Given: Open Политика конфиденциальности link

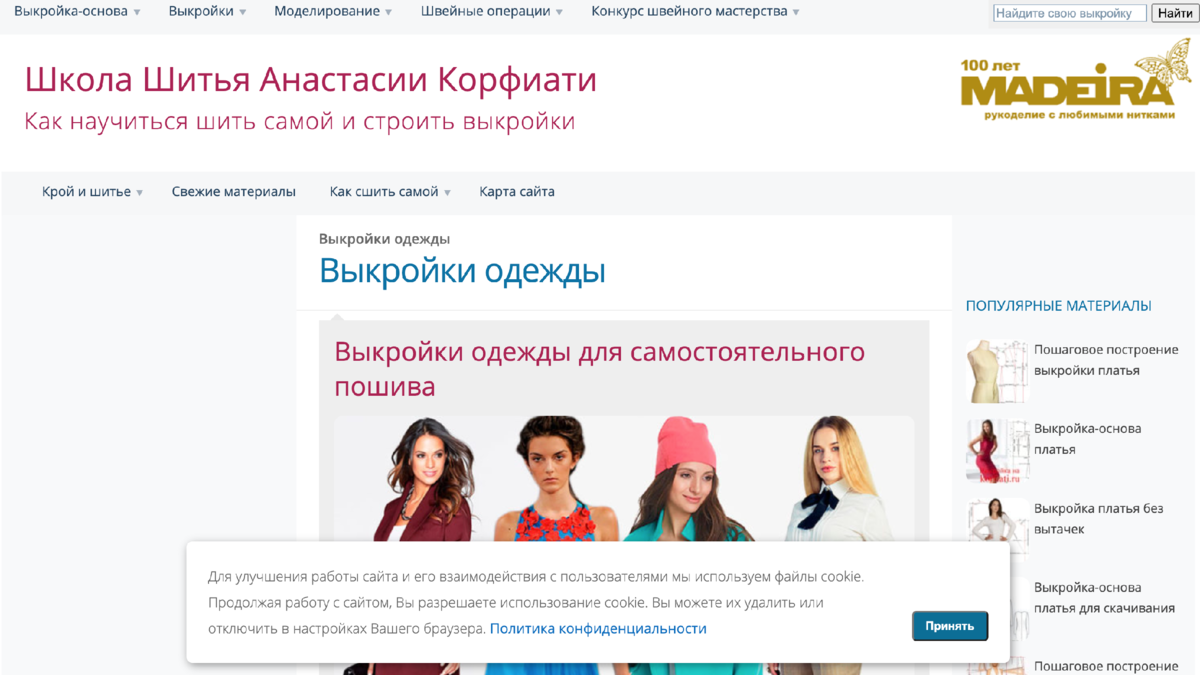Looking at the screenshot, I should tap(597, 627).
